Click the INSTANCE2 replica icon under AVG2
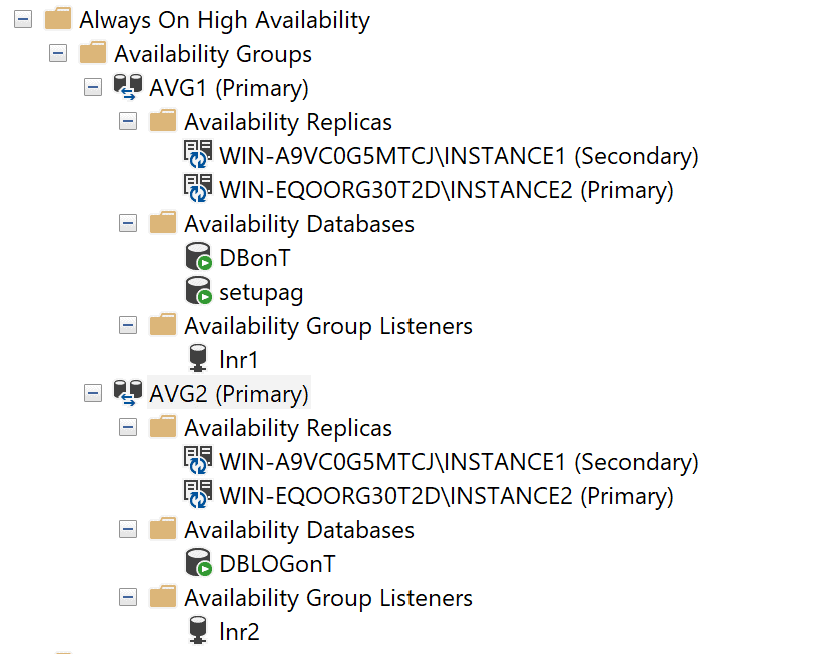Image resolution: width=816 pixels, height=654 pixels. pos(198,496)
